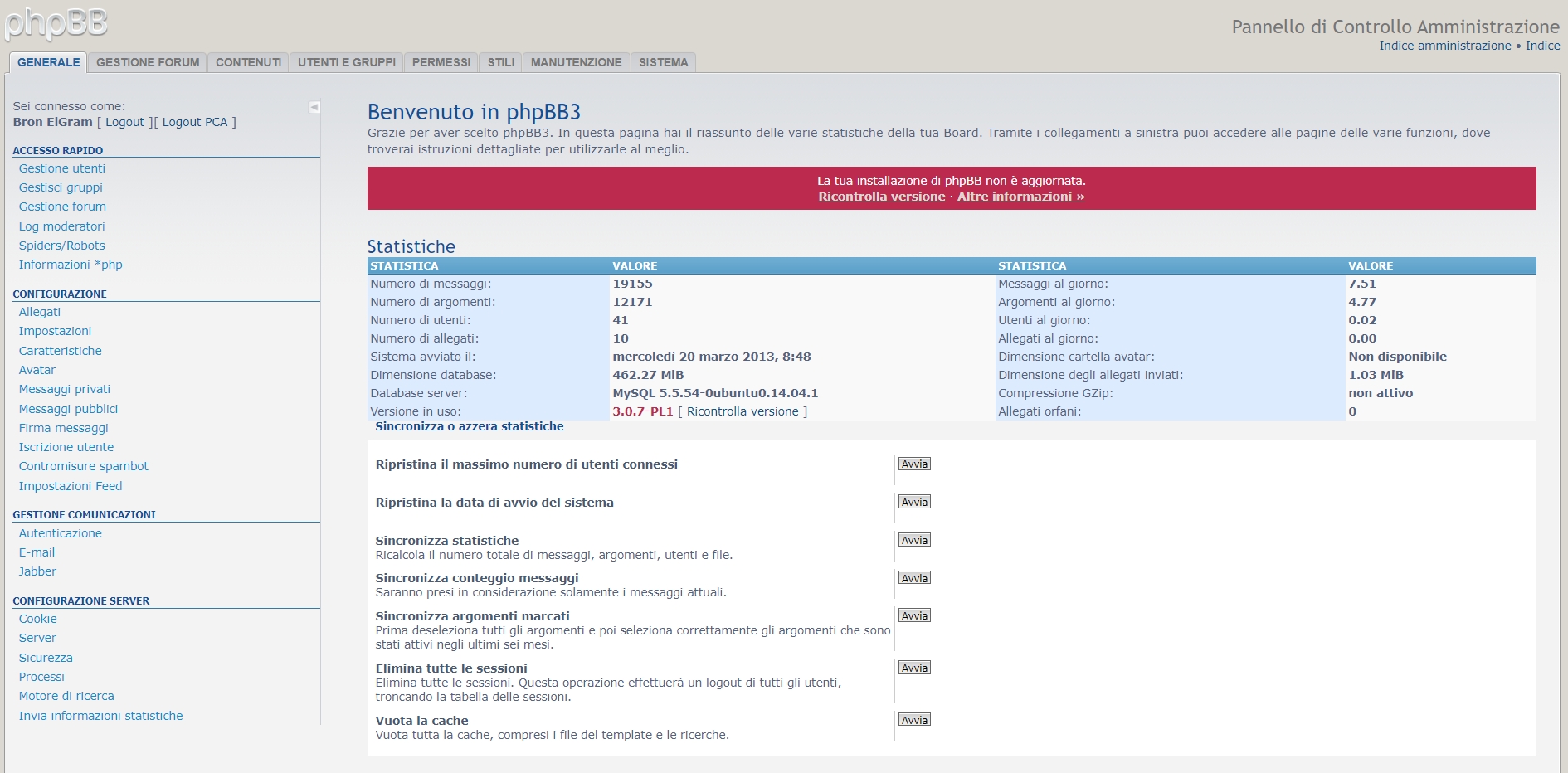
Task: Open sidebar Gestione forum link
Action: pyautogui.click(x=62, y=207)
